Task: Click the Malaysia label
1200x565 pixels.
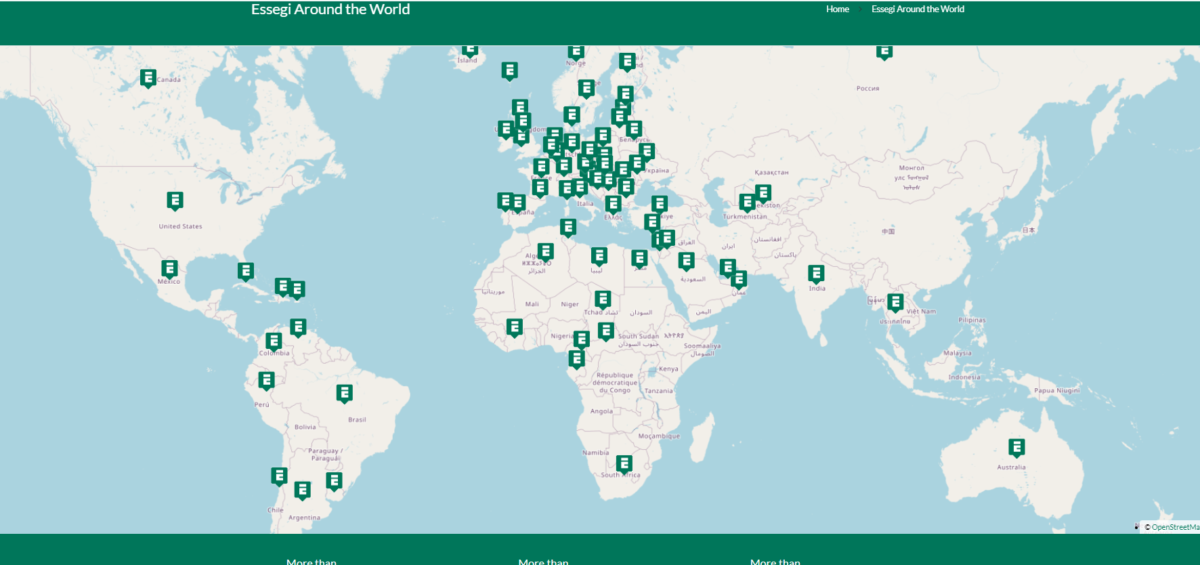Action: [x=957, y=353]
